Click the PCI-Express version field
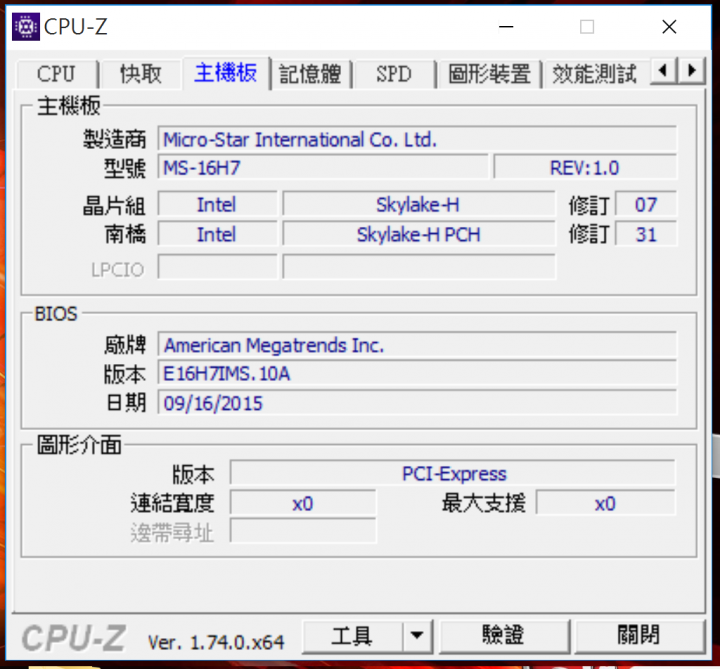 coord(453,473)
